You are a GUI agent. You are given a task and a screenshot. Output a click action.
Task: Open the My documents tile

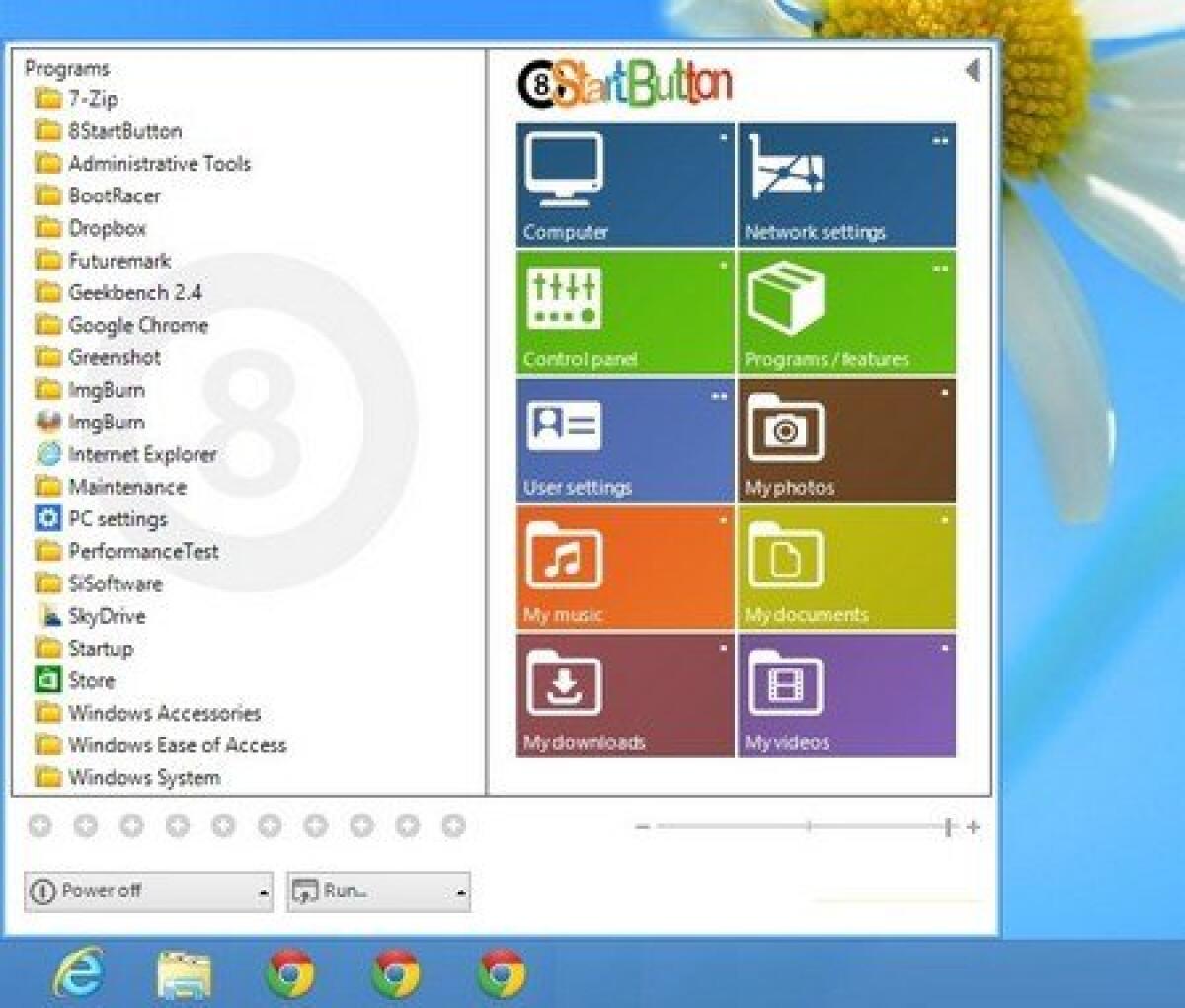tap(847, 566)
